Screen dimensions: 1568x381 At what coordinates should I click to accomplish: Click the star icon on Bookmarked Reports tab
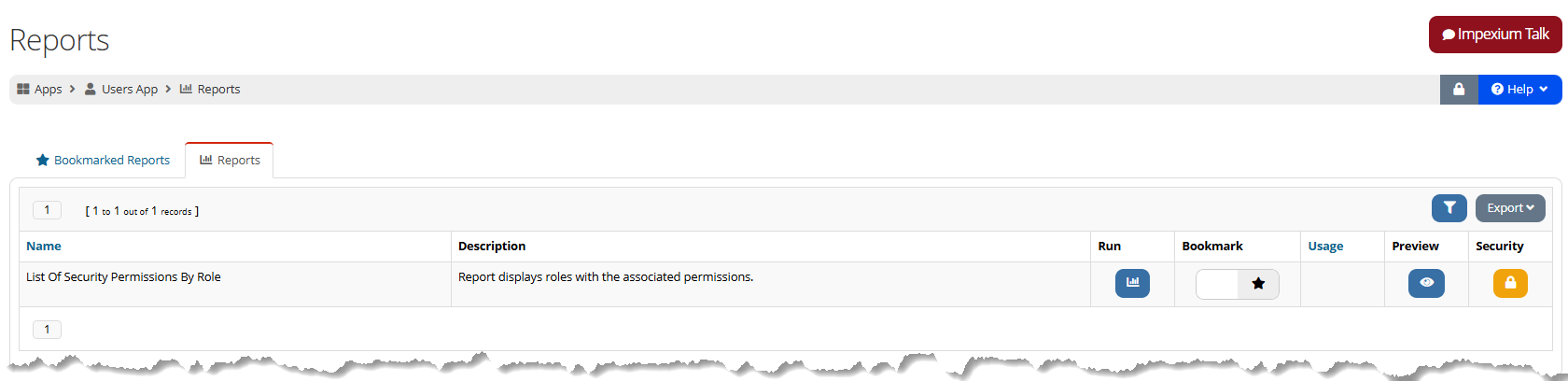pyautogui.click(x=42, y=160)
